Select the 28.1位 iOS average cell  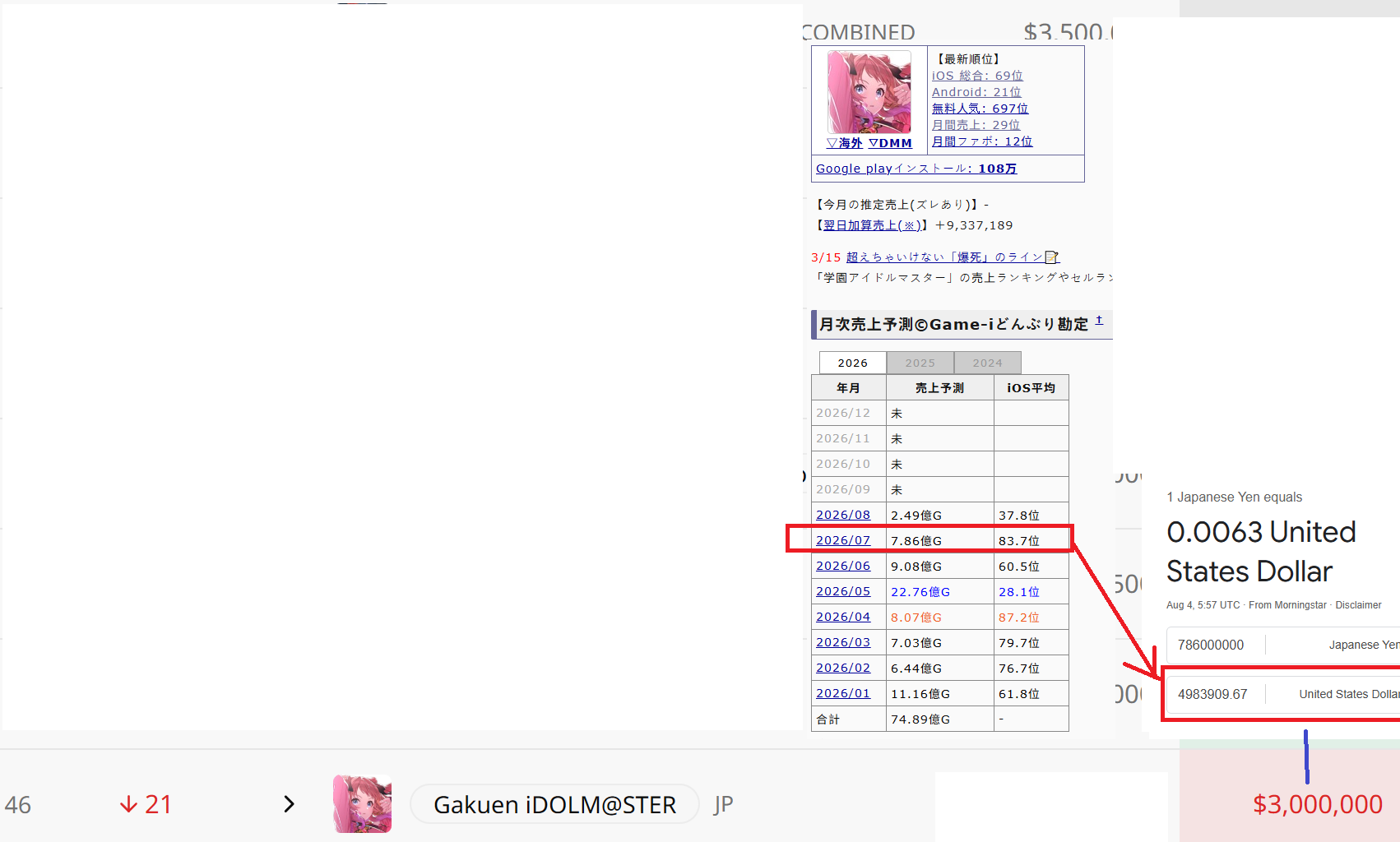coord(1031,591)
